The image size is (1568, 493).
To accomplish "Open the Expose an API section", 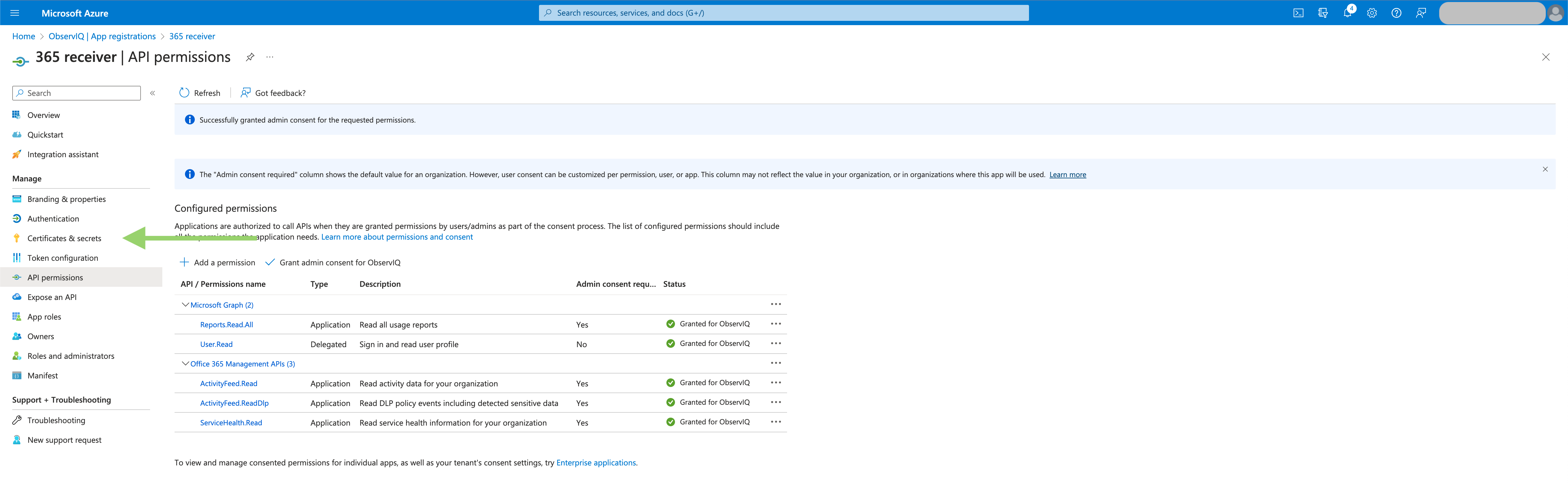I will (52, 296).
